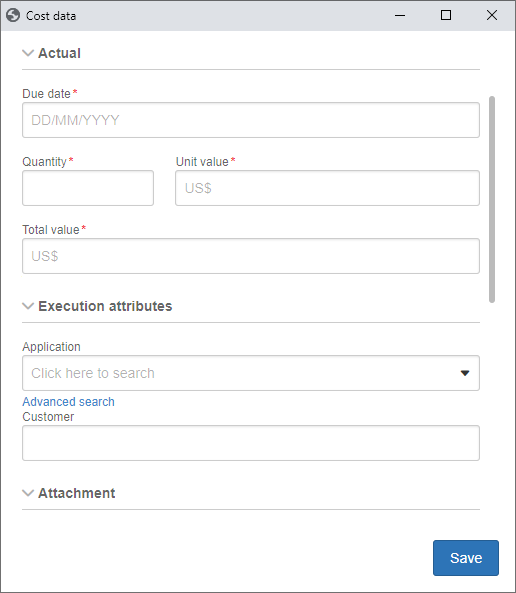Click the 'Execution attributes' heading text
The width and height of the screenshot is (516, 593).
[x=105, y=306]
